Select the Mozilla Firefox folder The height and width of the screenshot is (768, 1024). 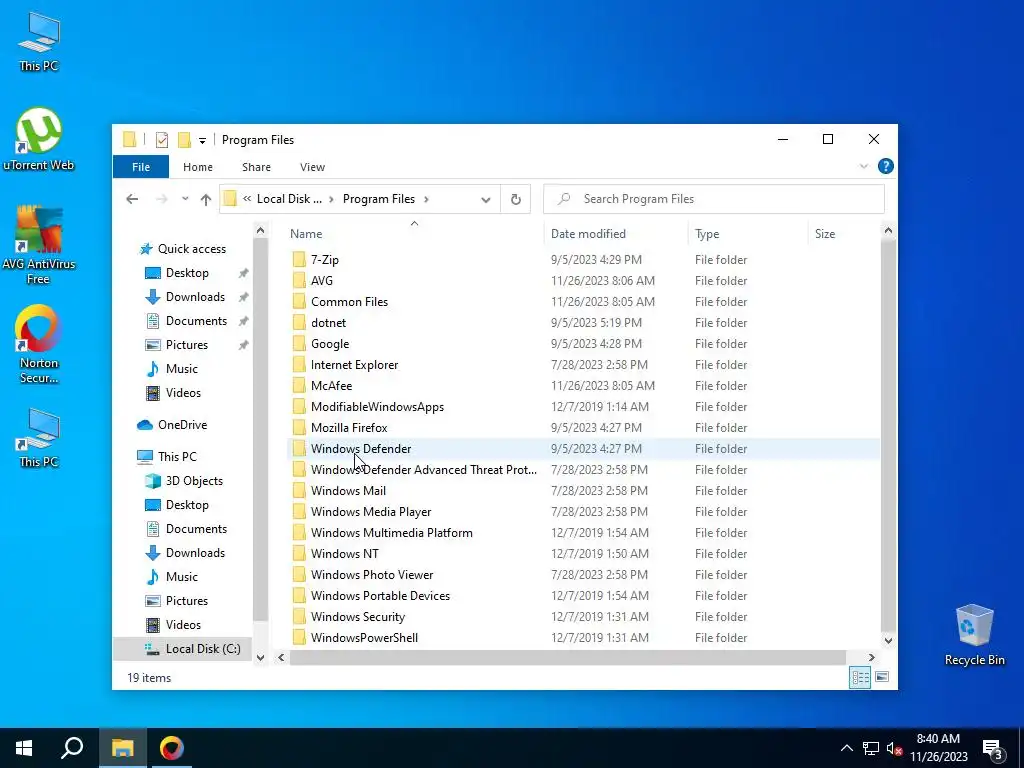point(583,428)
